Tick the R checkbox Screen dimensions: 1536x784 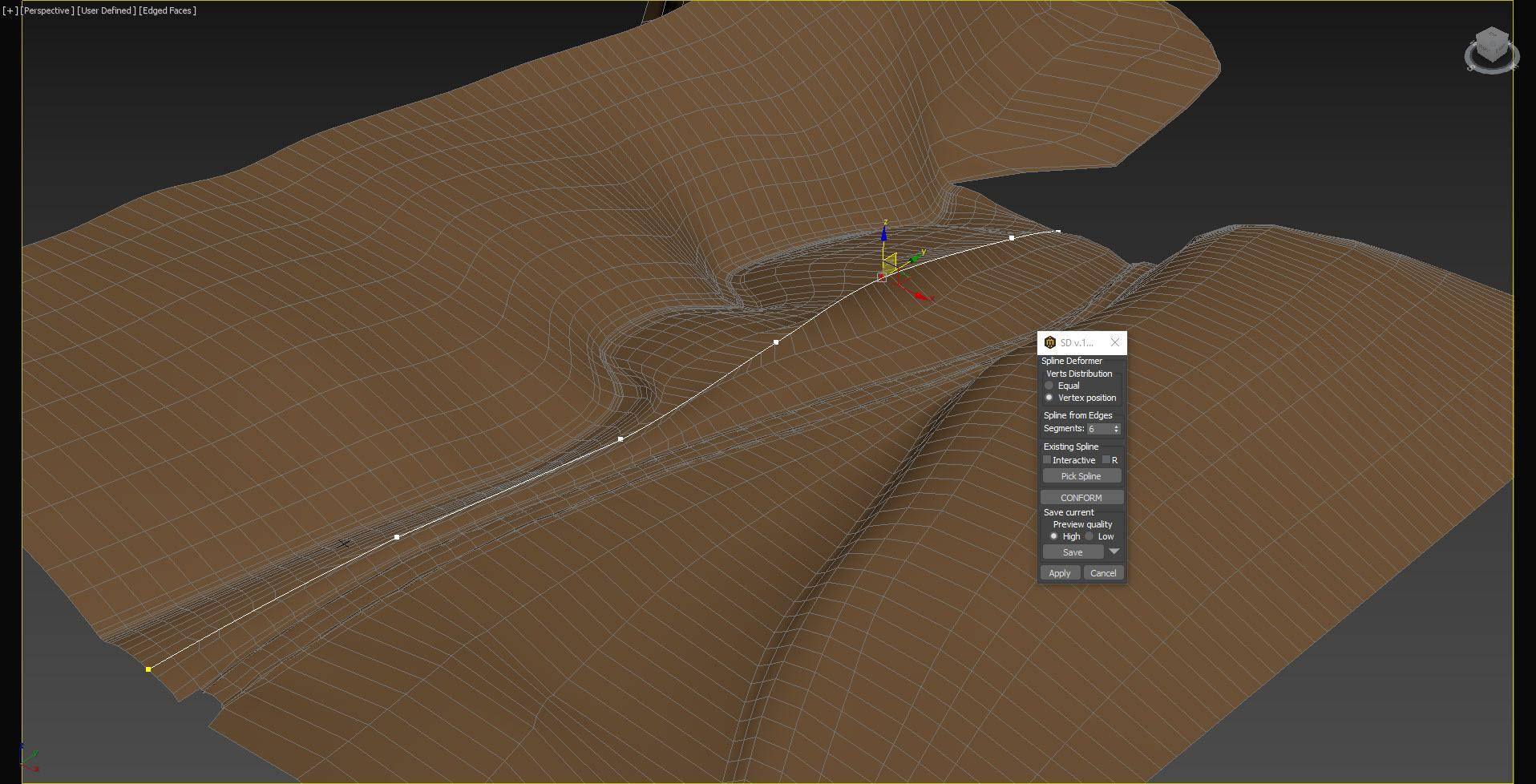(1106, 460)
